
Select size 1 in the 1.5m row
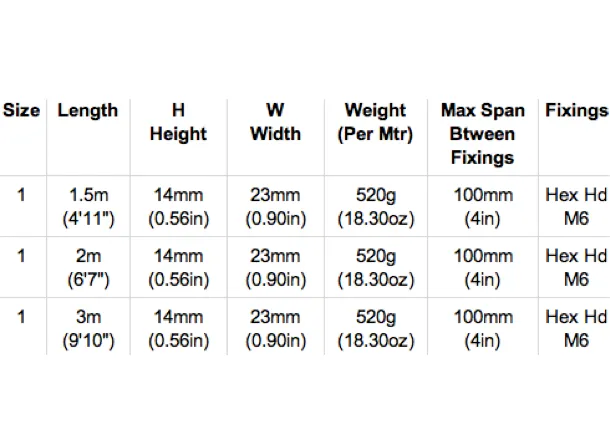click(x=21, y=195)
